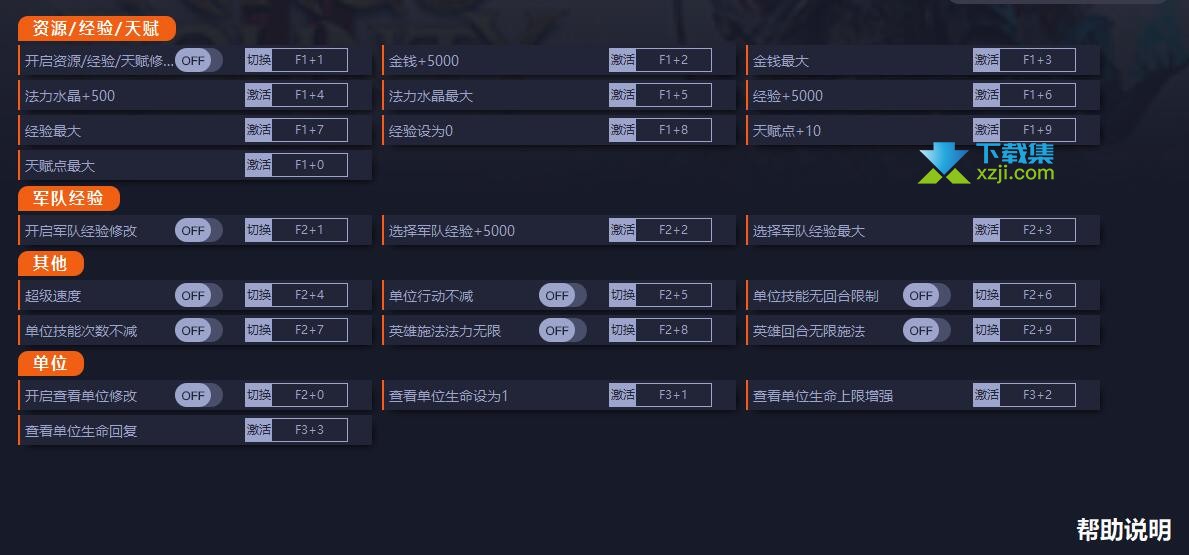The image size is (1189, 555).
Task: Enable 英雄施法法力无限 toggle
Action: click(563, 331)
